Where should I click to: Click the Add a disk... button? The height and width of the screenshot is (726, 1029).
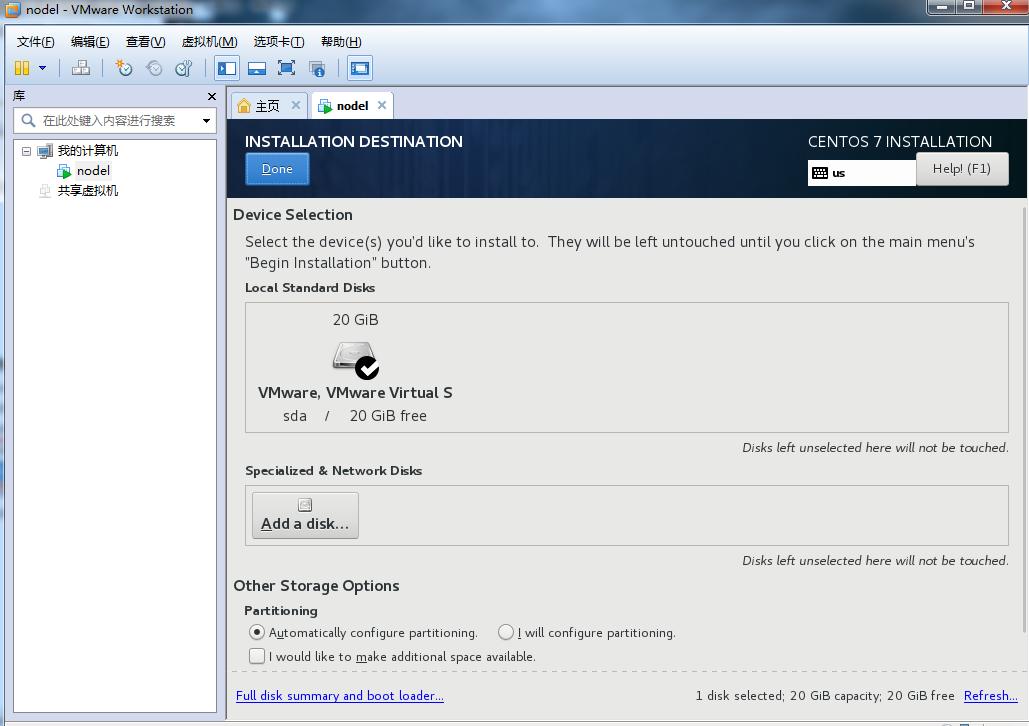[x=305, y=515]
